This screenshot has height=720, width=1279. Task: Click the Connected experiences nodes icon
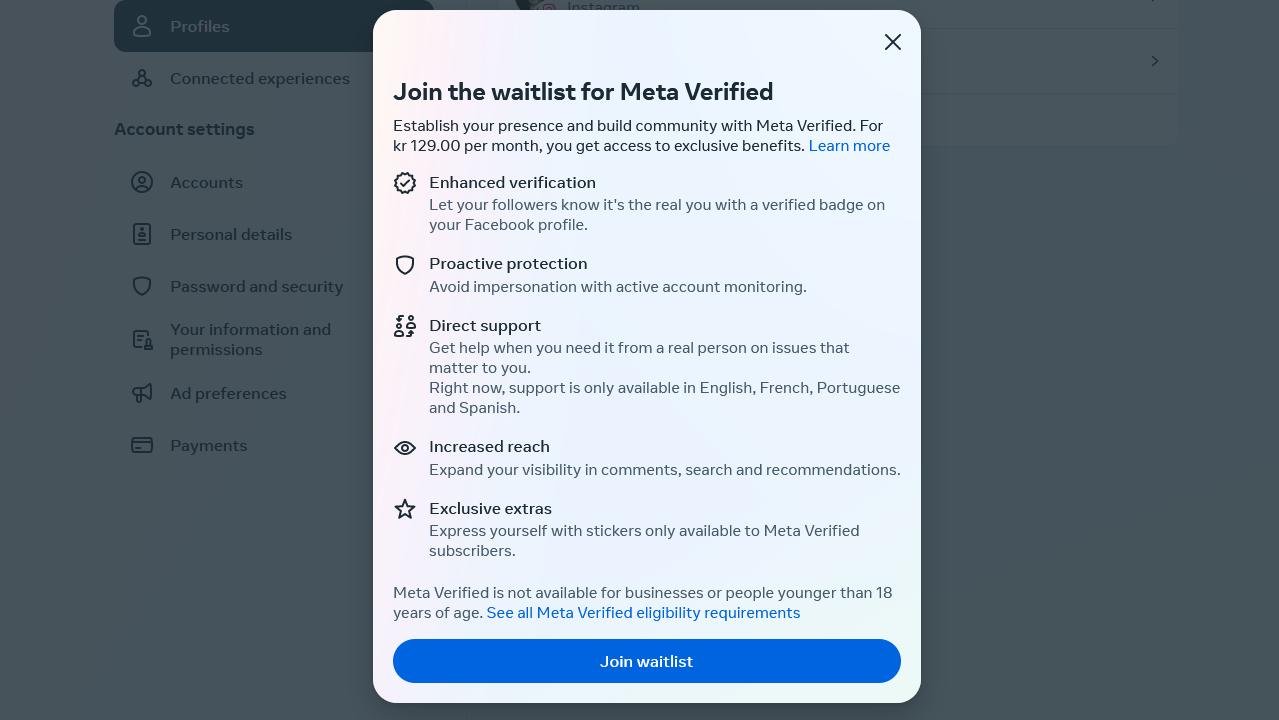[x=142, y=78]
